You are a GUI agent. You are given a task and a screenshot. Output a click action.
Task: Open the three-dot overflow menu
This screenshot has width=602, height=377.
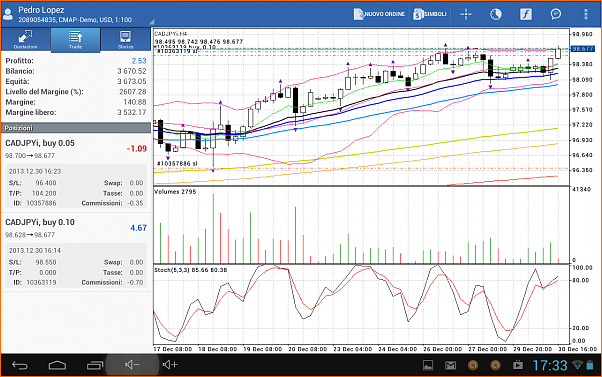586,14
